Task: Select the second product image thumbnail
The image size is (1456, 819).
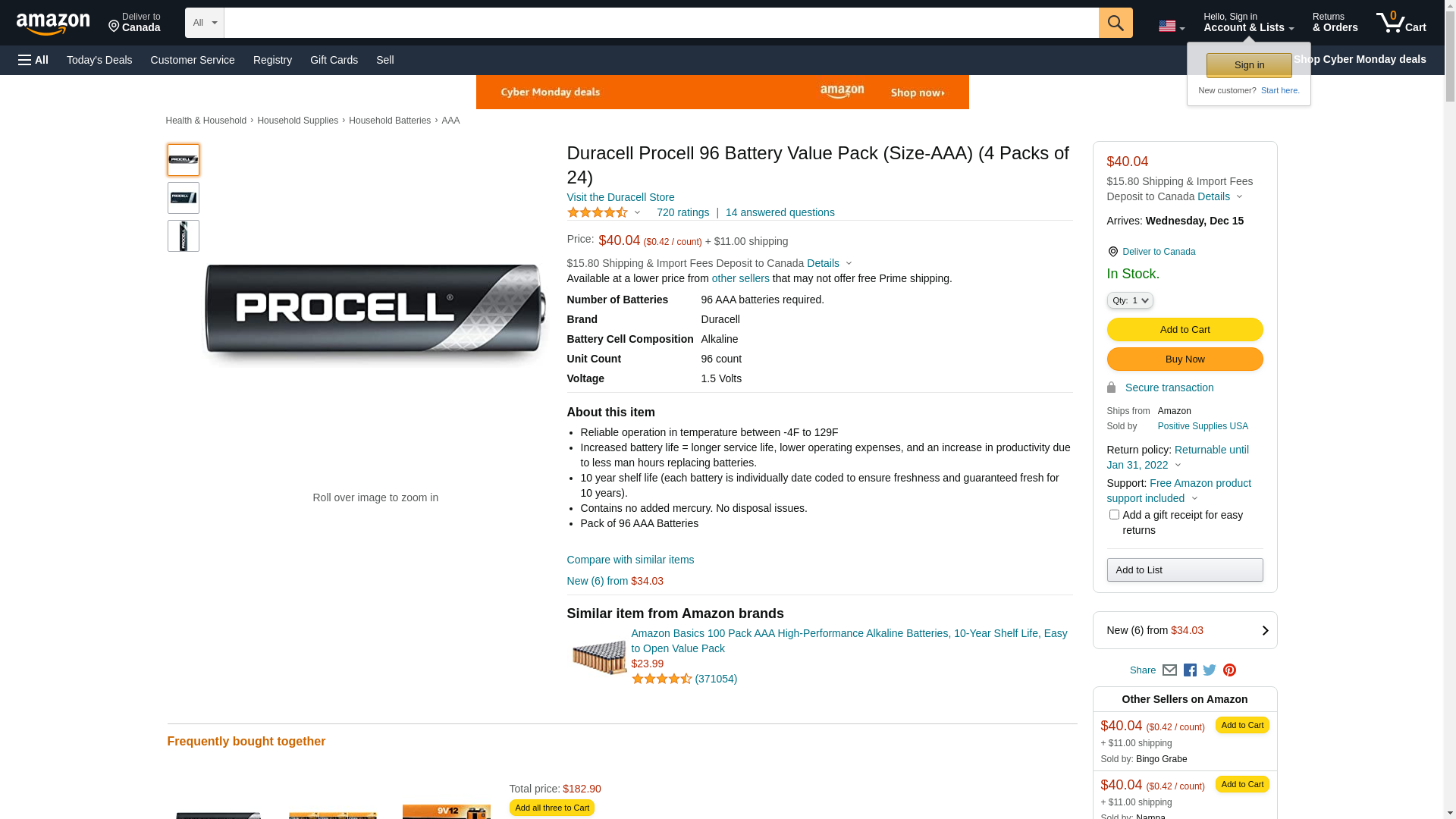Action: tap(184, 198)
